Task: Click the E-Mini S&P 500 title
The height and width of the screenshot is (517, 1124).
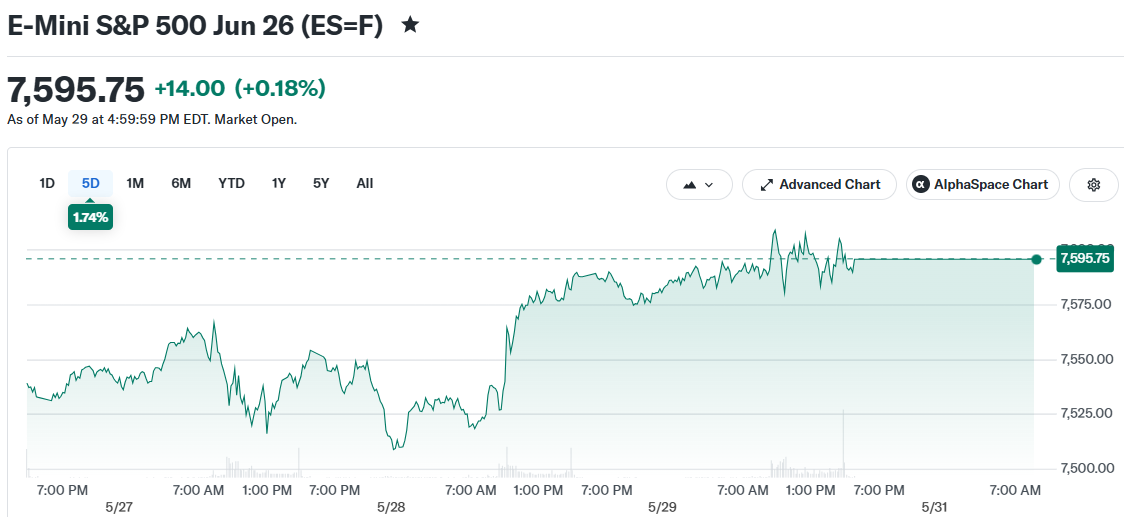Action: [x=195, y=27]
